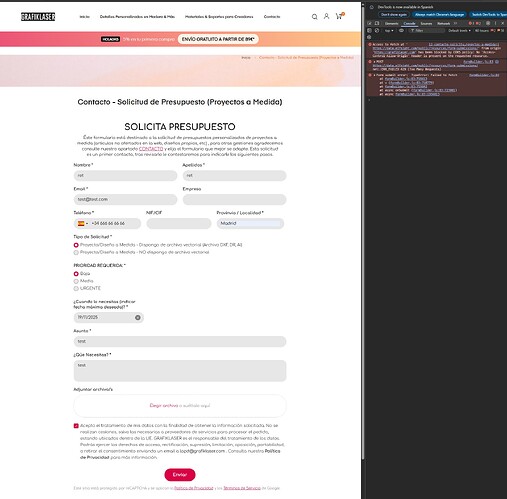The width and height of the screenshot is (507, 499).
Task: Click the 'Switch DevTools to Spanish' button
Action: pyautogui.click(x=488, y=15)
